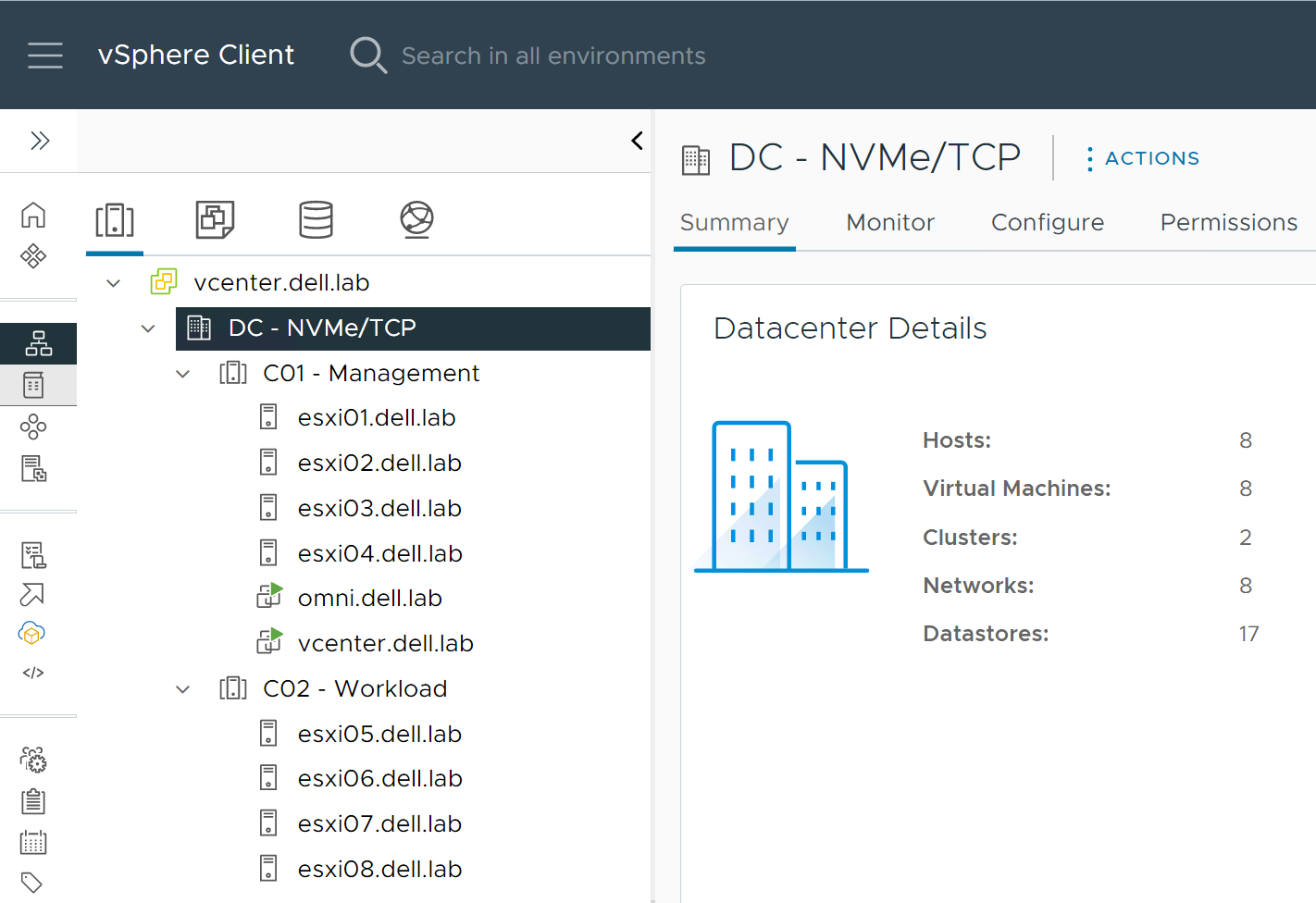Viewport: 1316px width, 903px height.
Task: Click the omni.dell.lab powered-on VM icon
Action: (269, 598)
